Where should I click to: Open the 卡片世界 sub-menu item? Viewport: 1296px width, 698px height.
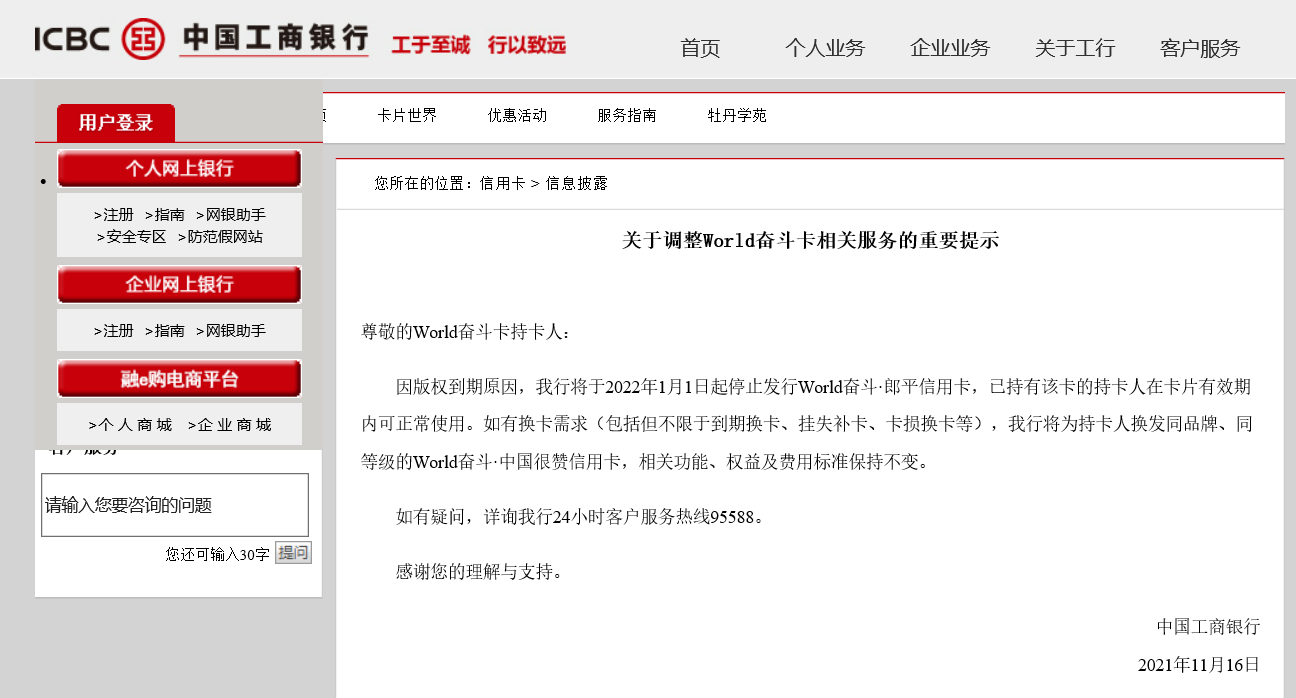407,115
